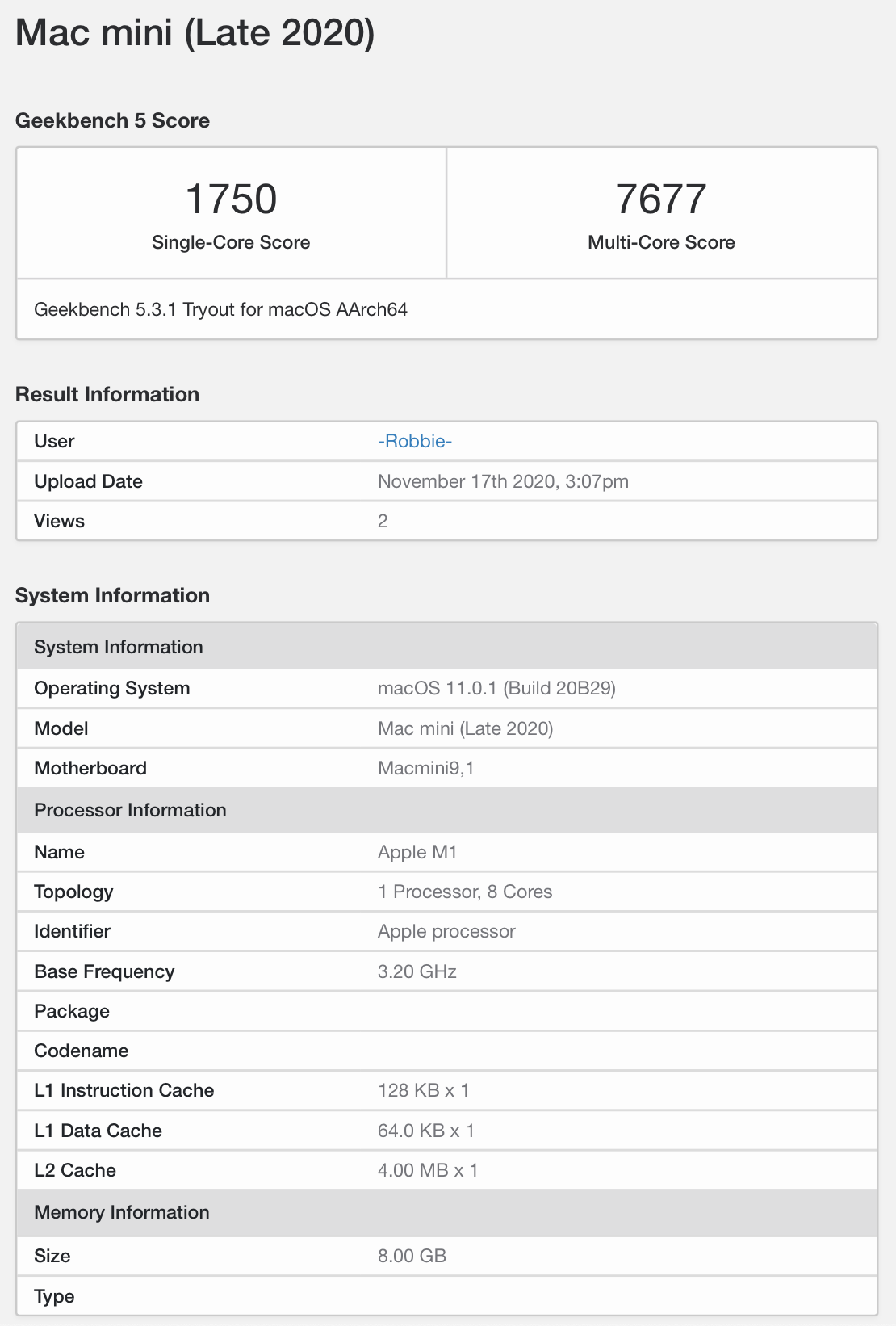Click the Upload Date row label

click(x=88, y=481)
